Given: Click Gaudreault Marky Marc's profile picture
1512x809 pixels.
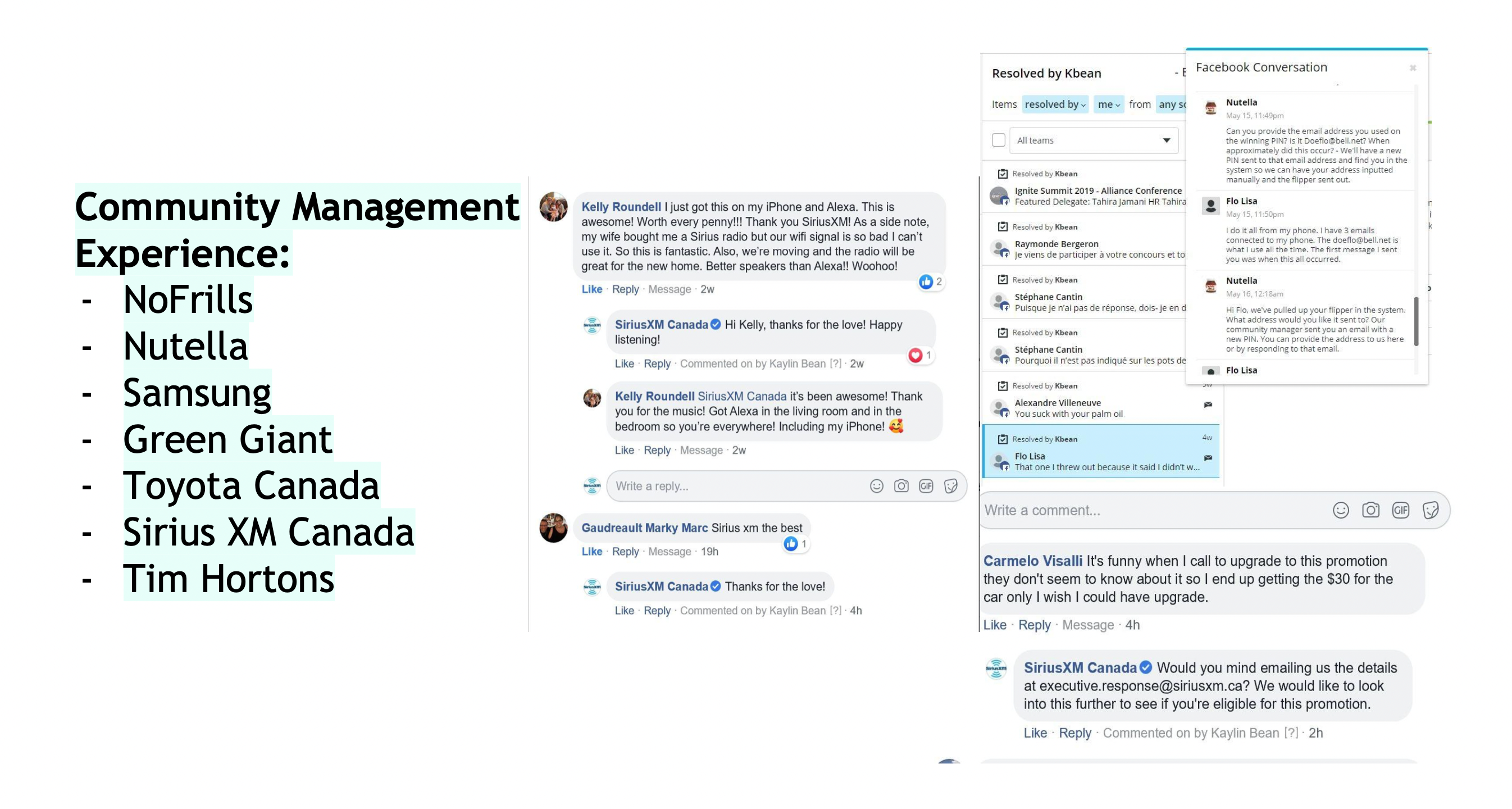Looking at the screenshot, I should point(553,528).
